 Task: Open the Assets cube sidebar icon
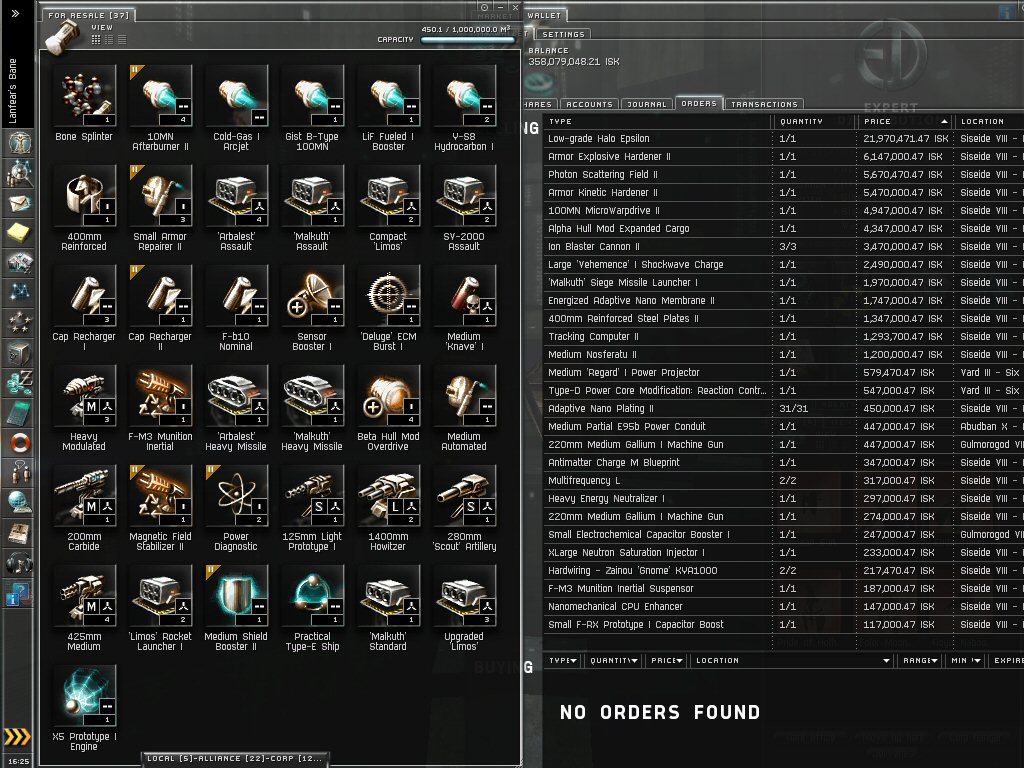point(19,353)
